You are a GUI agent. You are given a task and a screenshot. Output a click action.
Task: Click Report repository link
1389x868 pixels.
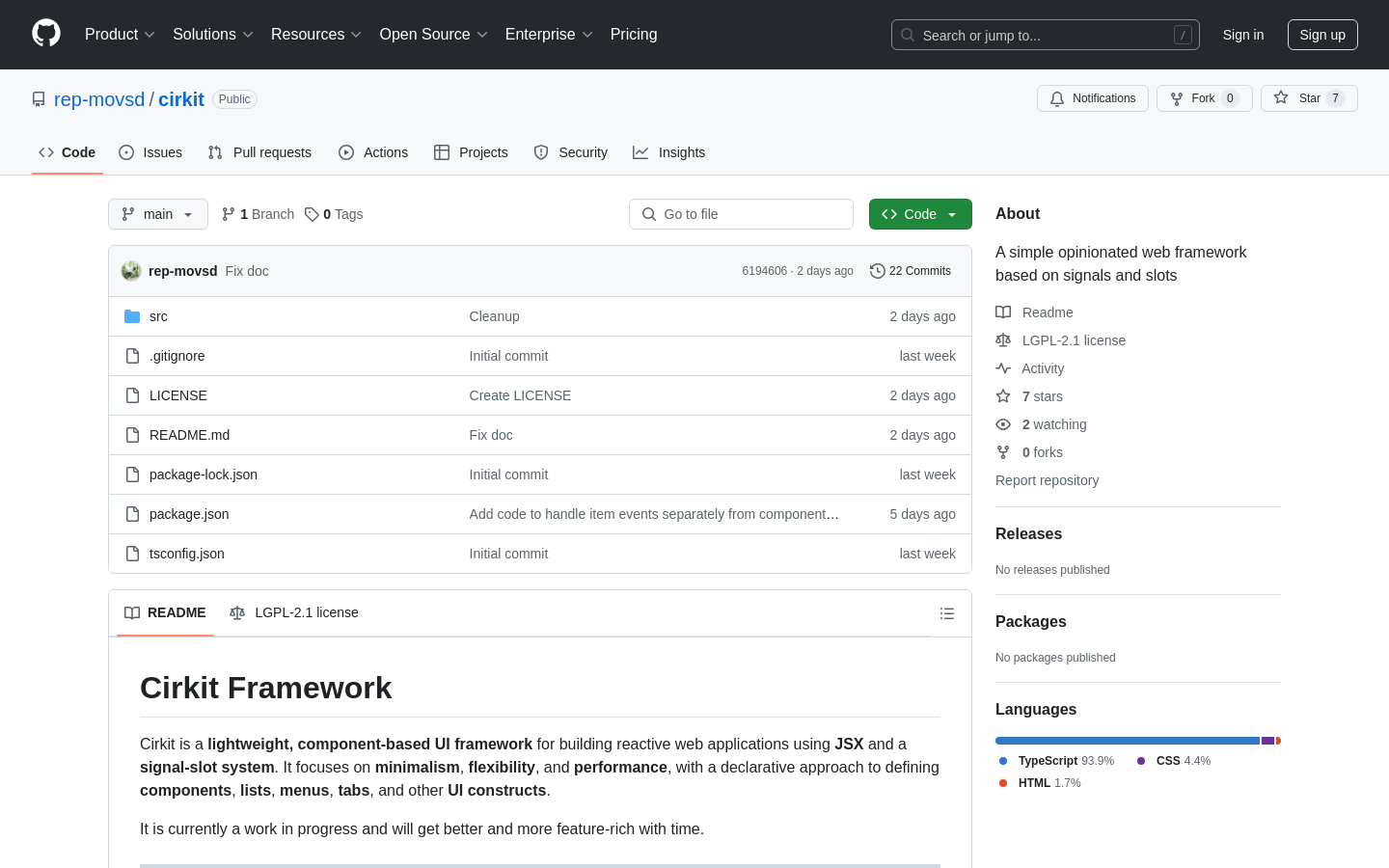pos(1047,480)
